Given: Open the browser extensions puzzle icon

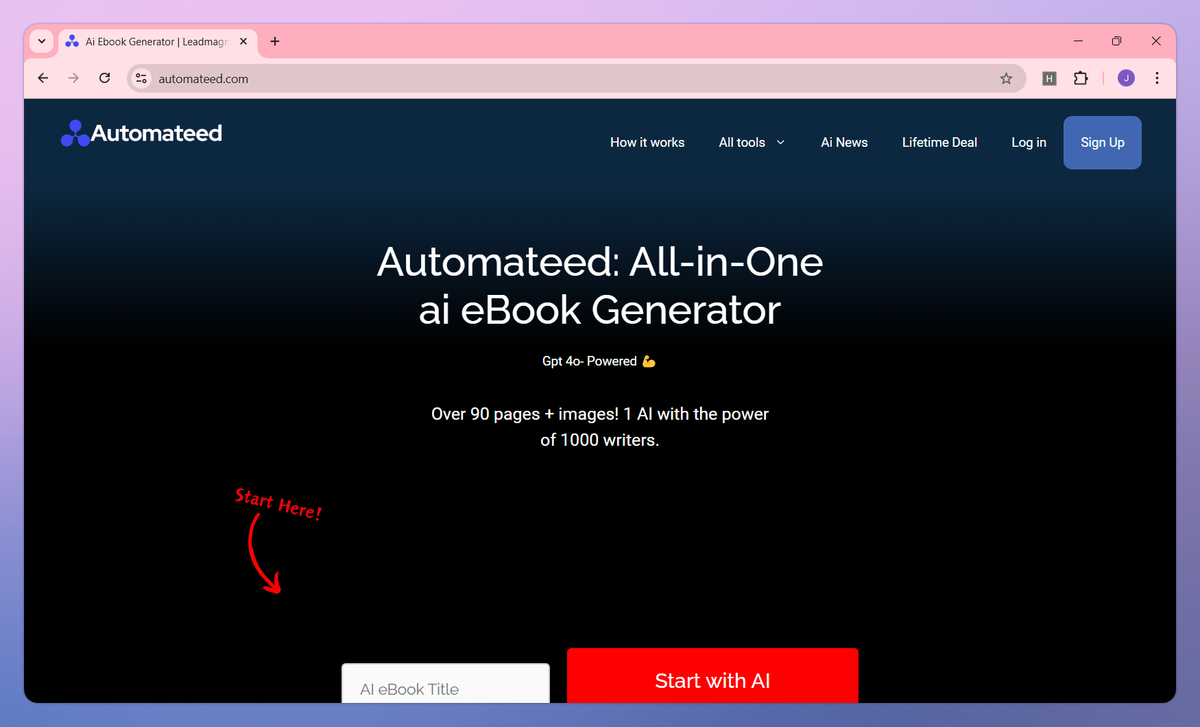Looking at the screenshot, I should tap(1081, 78).
